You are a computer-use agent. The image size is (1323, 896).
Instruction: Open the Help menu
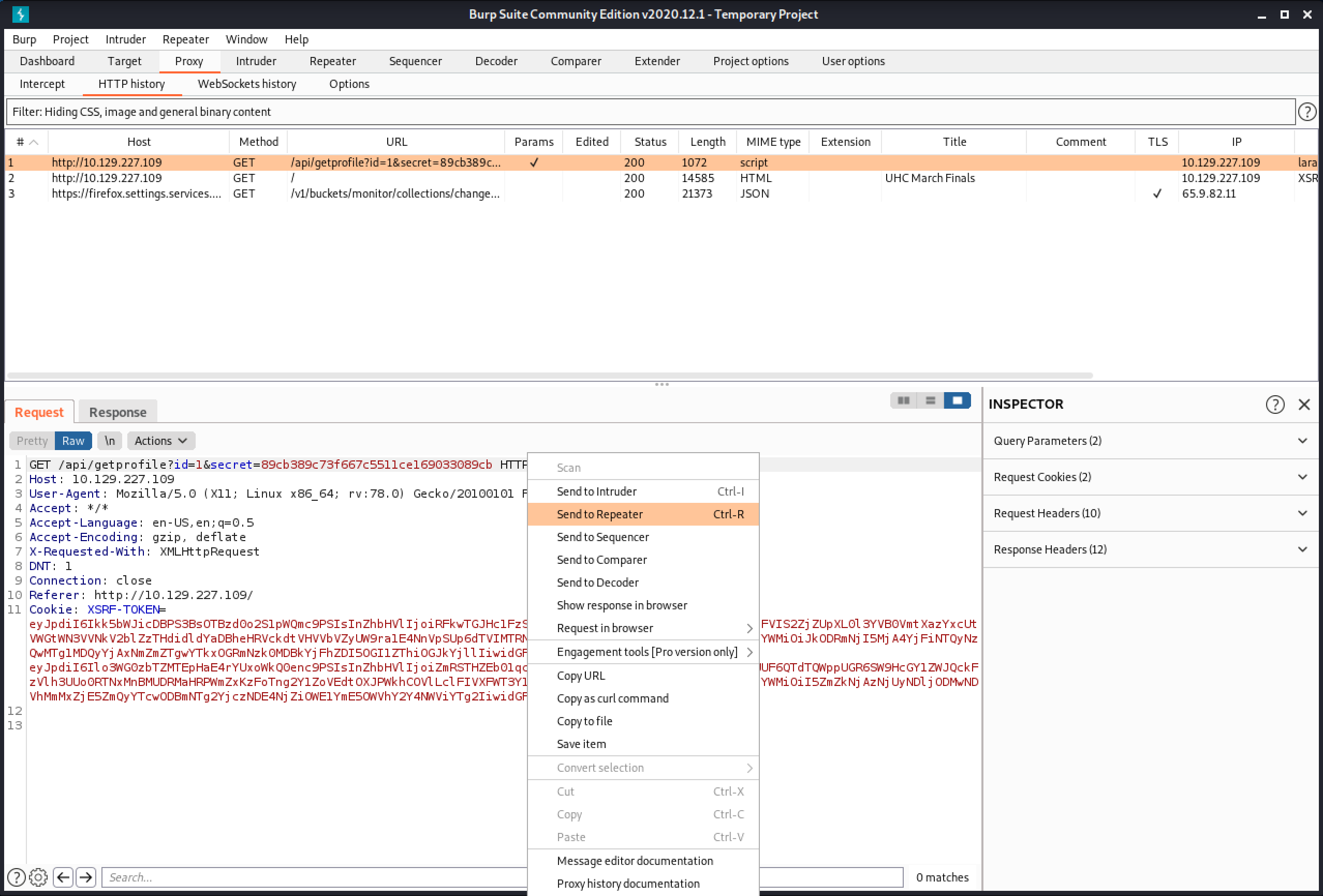click(297, 39)
